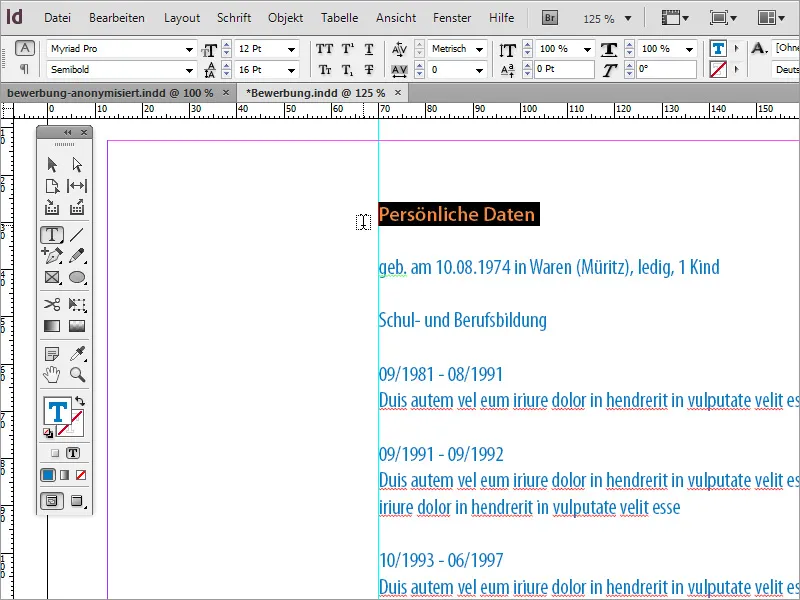Select the Free Transform tool
Screen dimensions: 800x600
click(x=77, y=305)
